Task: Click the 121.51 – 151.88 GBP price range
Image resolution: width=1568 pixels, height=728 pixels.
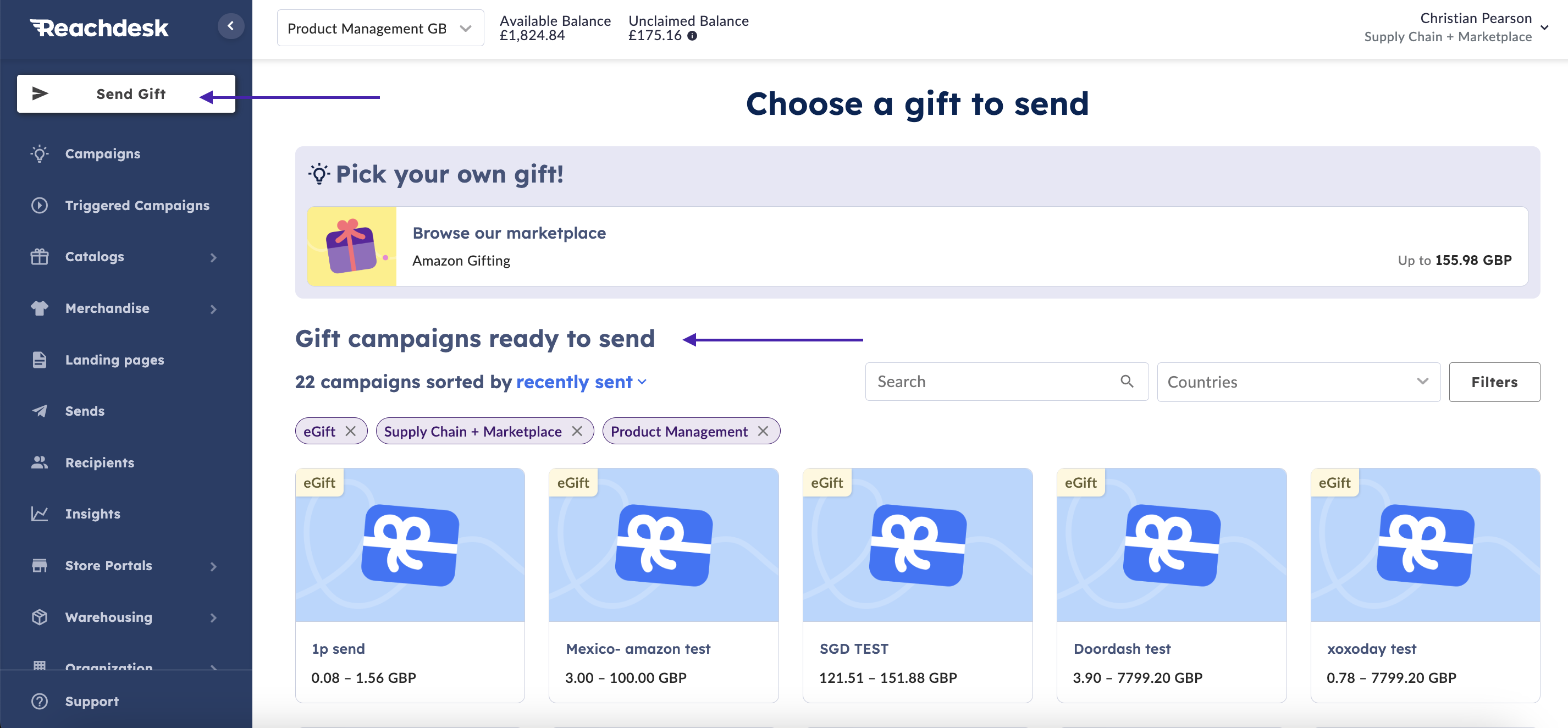Action: pyautogui.click(x=887, y=677)
